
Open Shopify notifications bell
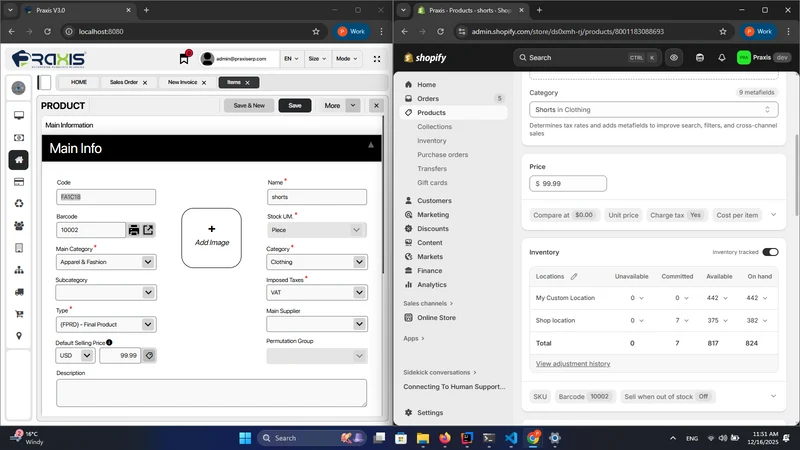(x=721, y=58)
